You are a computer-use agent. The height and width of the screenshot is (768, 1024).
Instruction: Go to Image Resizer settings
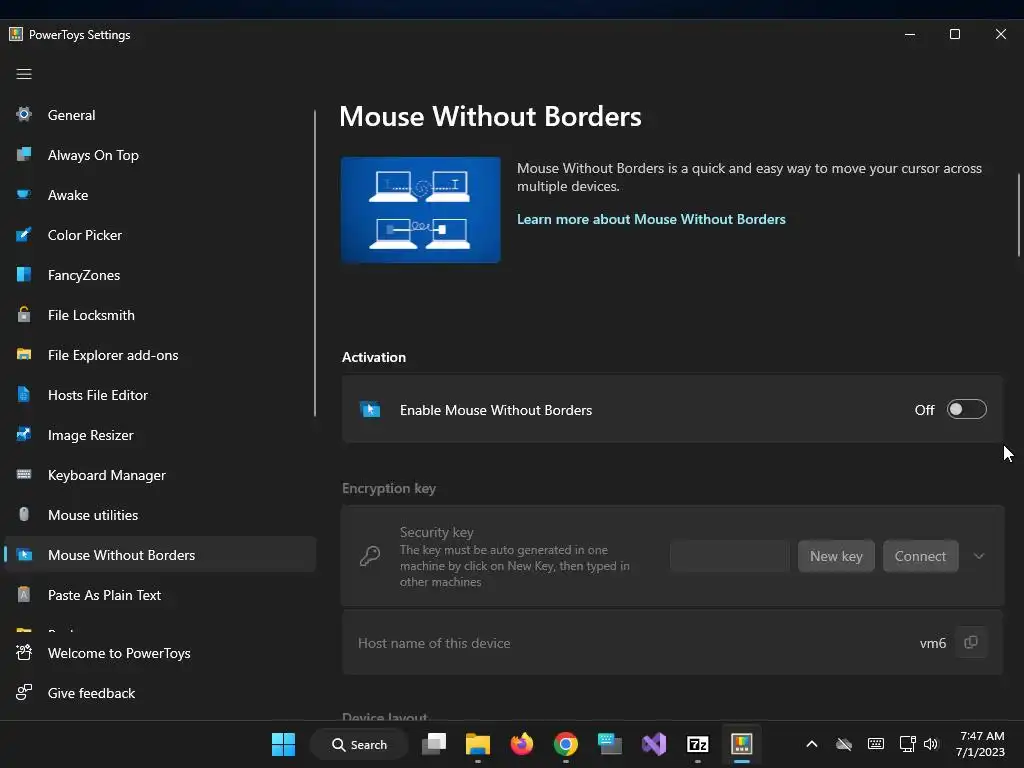(159, 435)
